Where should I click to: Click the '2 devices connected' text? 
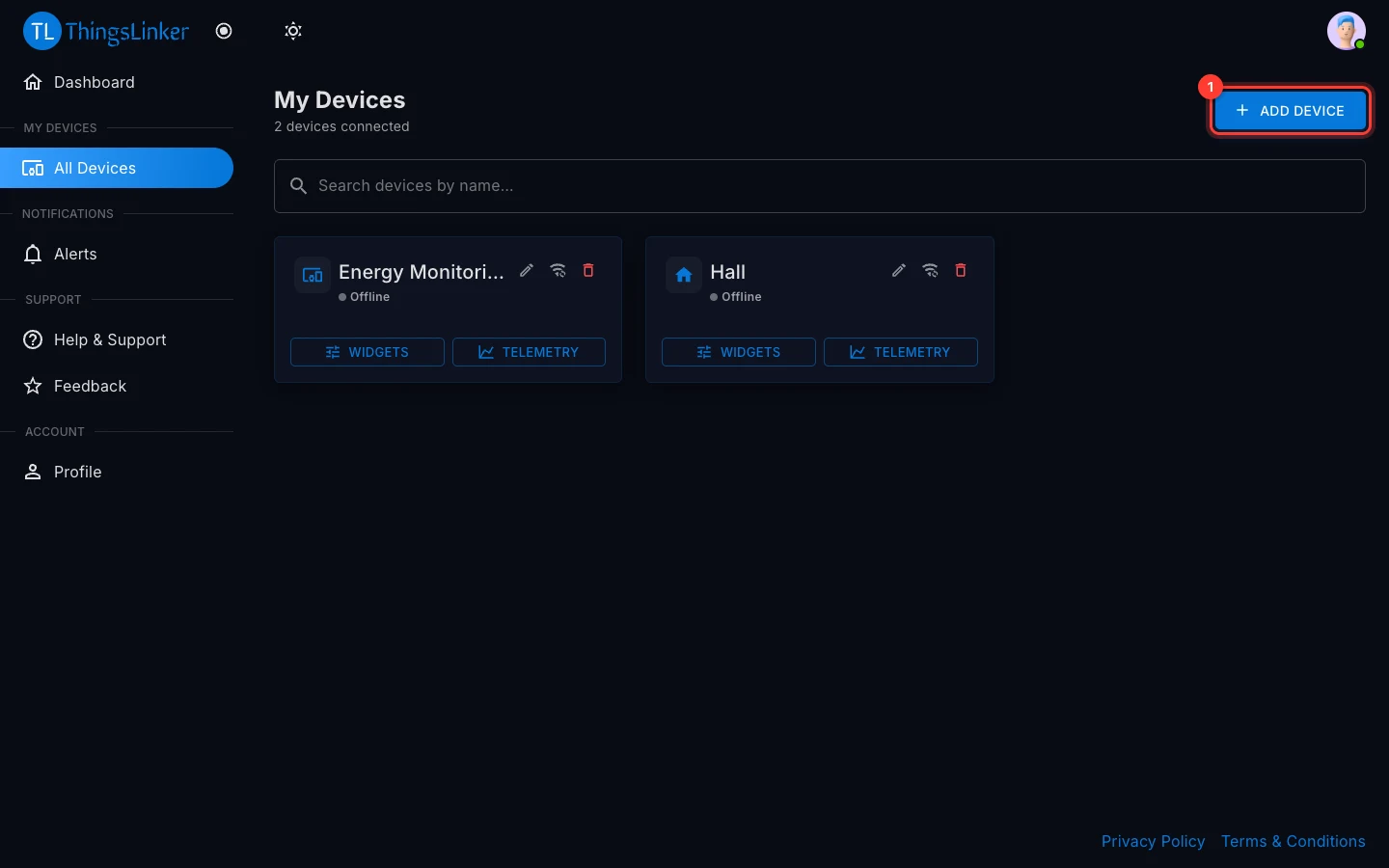tap(341, 126)
